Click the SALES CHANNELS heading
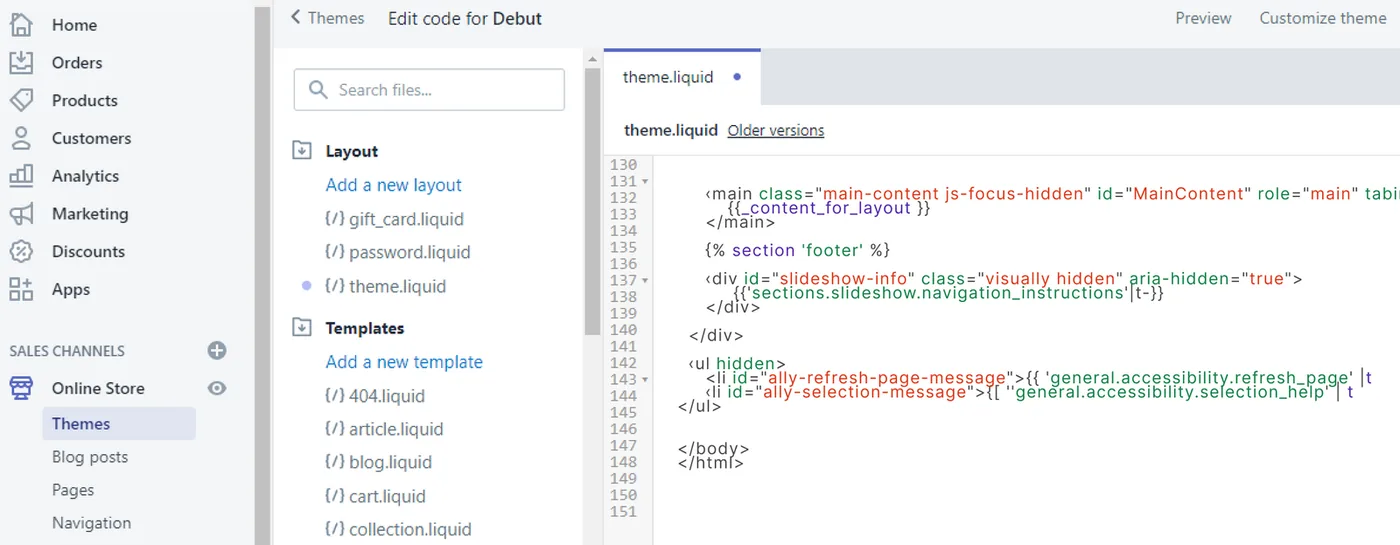This screenshot has width=1400, height=545. 67,351
